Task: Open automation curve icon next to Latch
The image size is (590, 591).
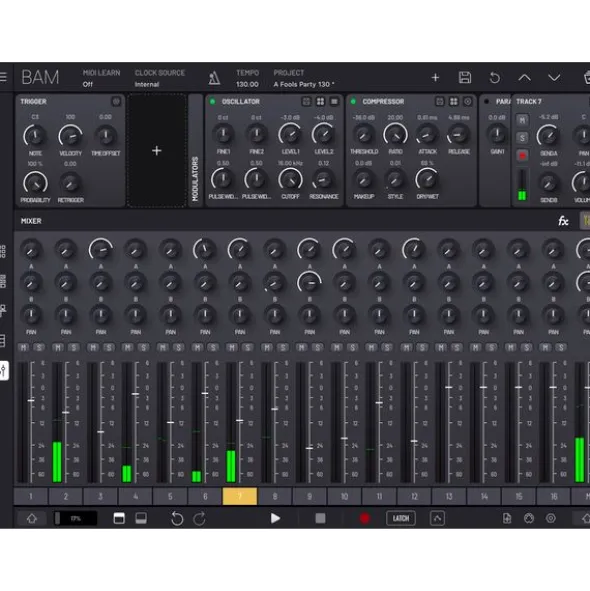Action: [x=437, y=519]
